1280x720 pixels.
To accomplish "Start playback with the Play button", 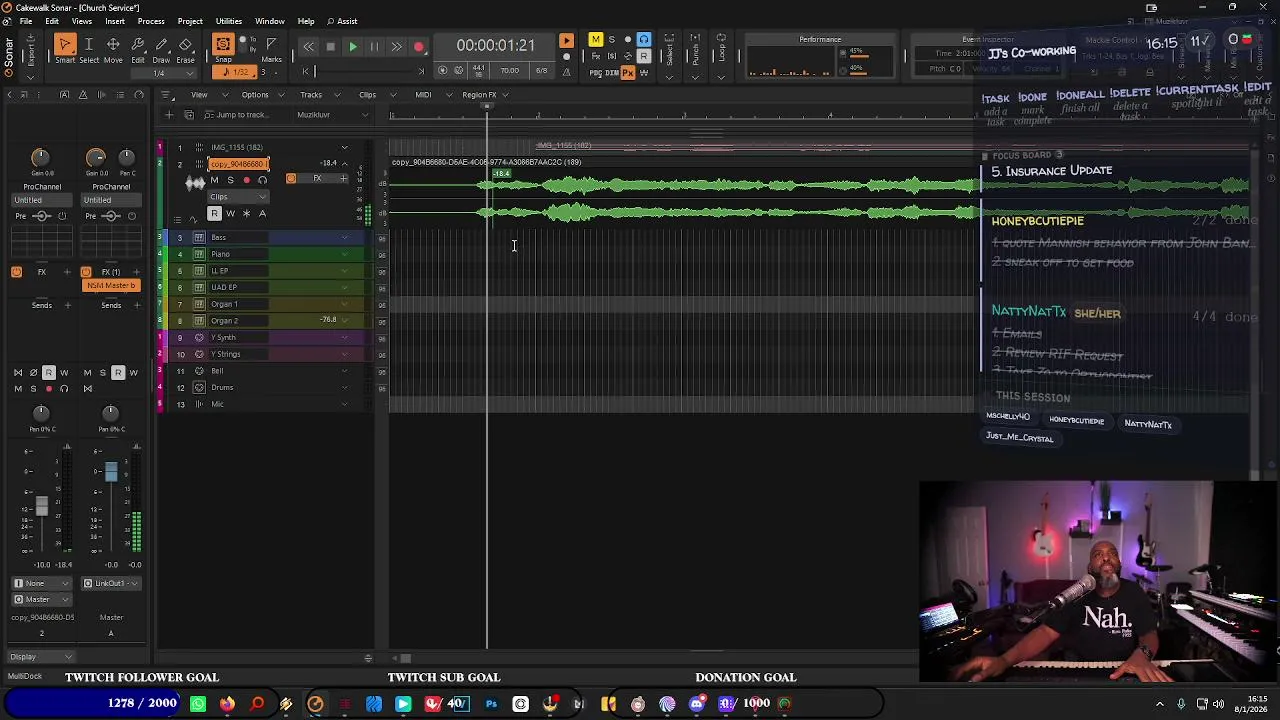I will pos(352,47).
